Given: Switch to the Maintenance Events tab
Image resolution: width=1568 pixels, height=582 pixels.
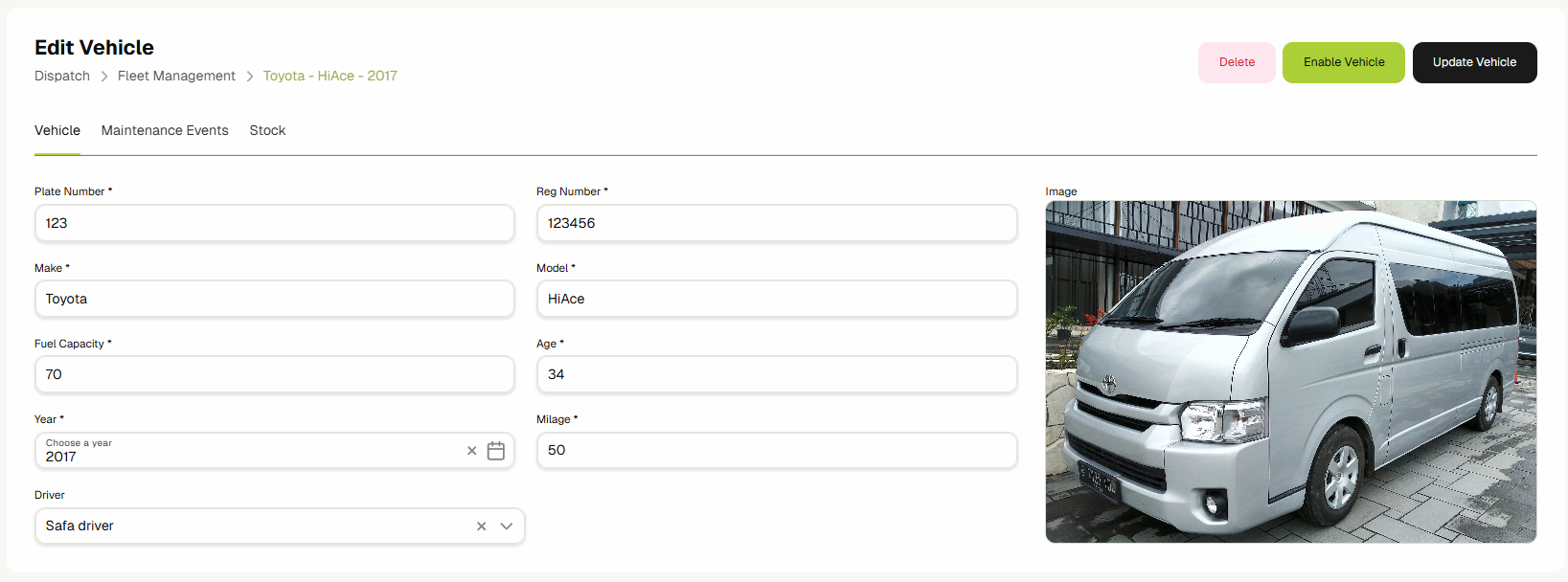Looking at the screenshot, I should pos(165,130).
